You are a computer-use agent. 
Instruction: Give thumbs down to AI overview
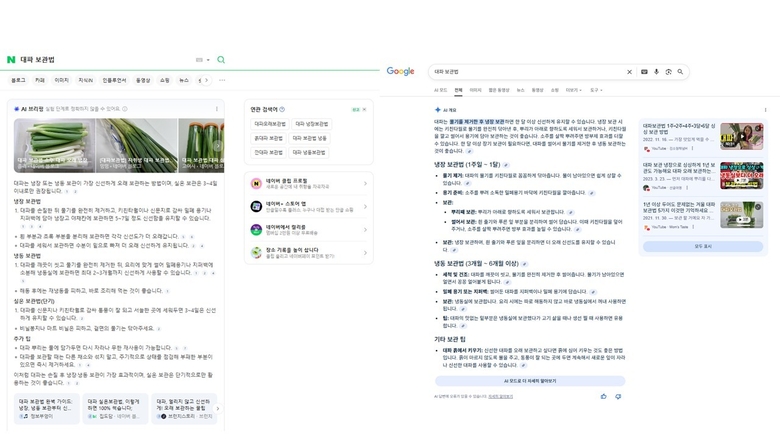coord(618,396)
